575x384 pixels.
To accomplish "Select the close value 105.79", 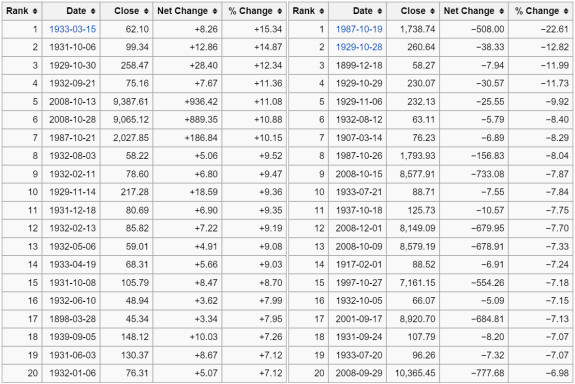I will tap(135, 283).
